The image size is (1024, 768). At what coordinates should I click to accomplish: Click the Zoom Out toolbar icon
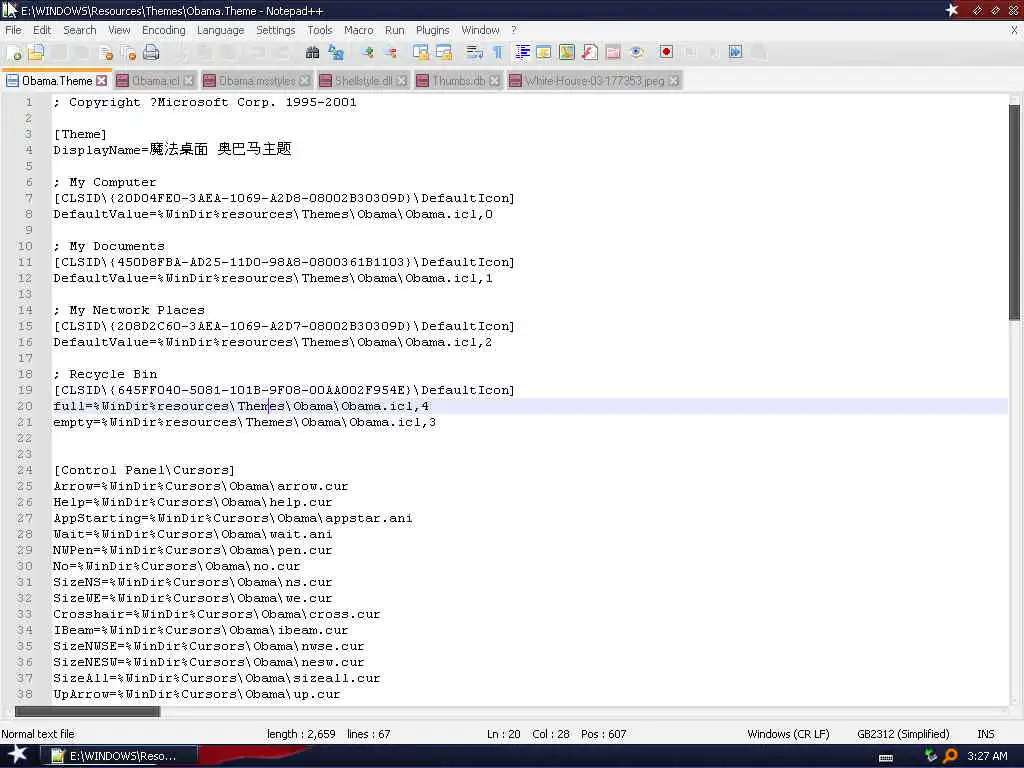click(391, 52)
